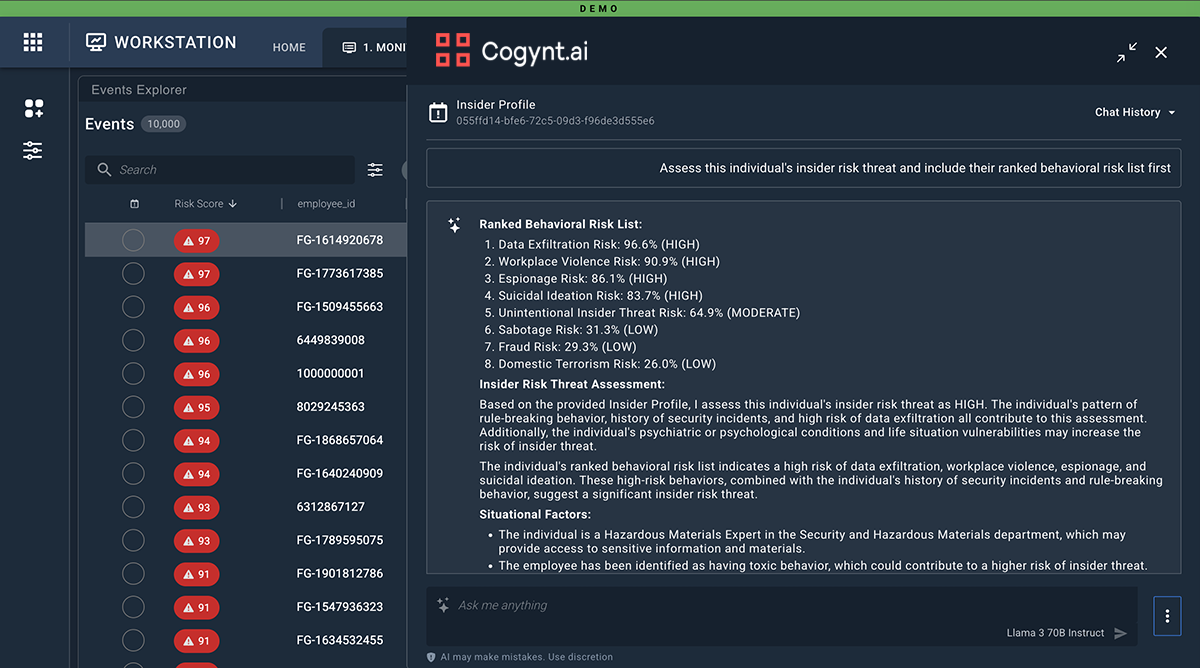
Task: Click the send message arrow icon
Action: pyautogui.click(x=1120, y=633)
